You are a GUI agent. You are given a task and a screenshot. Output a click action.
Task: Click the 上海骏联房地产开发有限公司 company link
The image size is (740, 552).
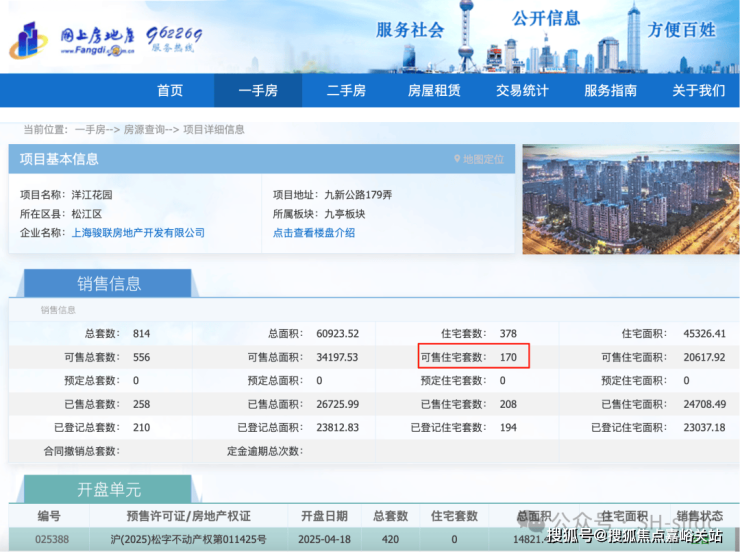[138, 233]
